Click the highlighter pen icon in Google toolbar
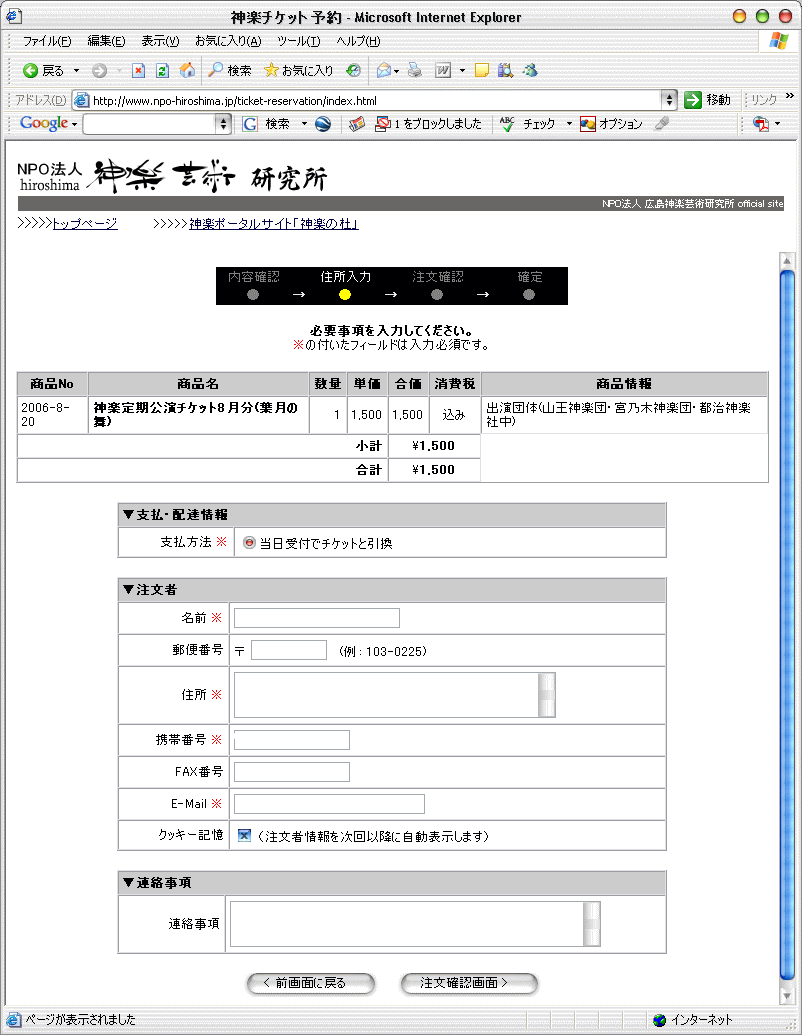Viewport: 802px width, 1035px height. coord(662,123)
